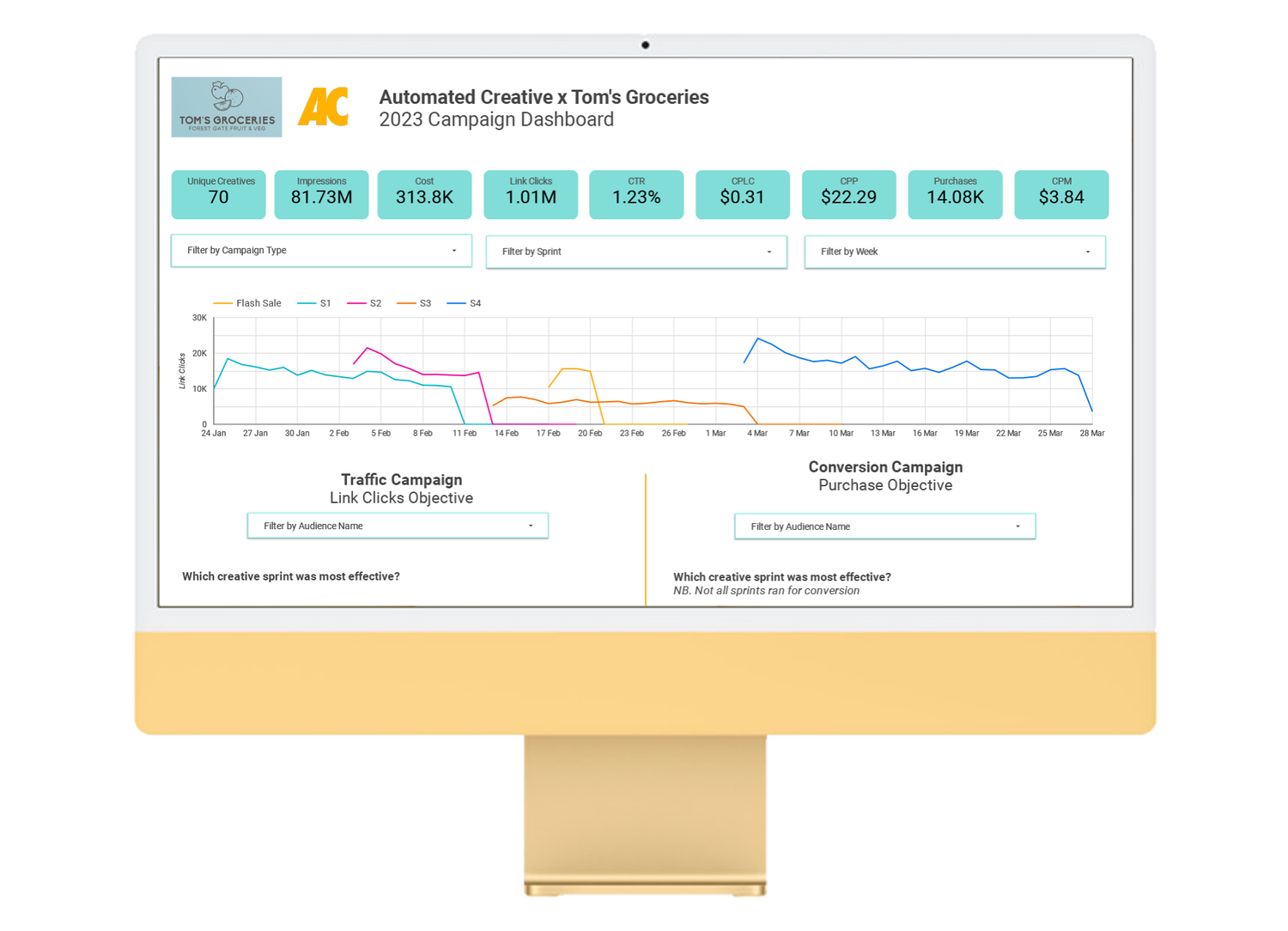Select the Cost 313.8K metric card
This screenshot has height=931, width=1288.
pyautogui.click(x=424, y=194)
